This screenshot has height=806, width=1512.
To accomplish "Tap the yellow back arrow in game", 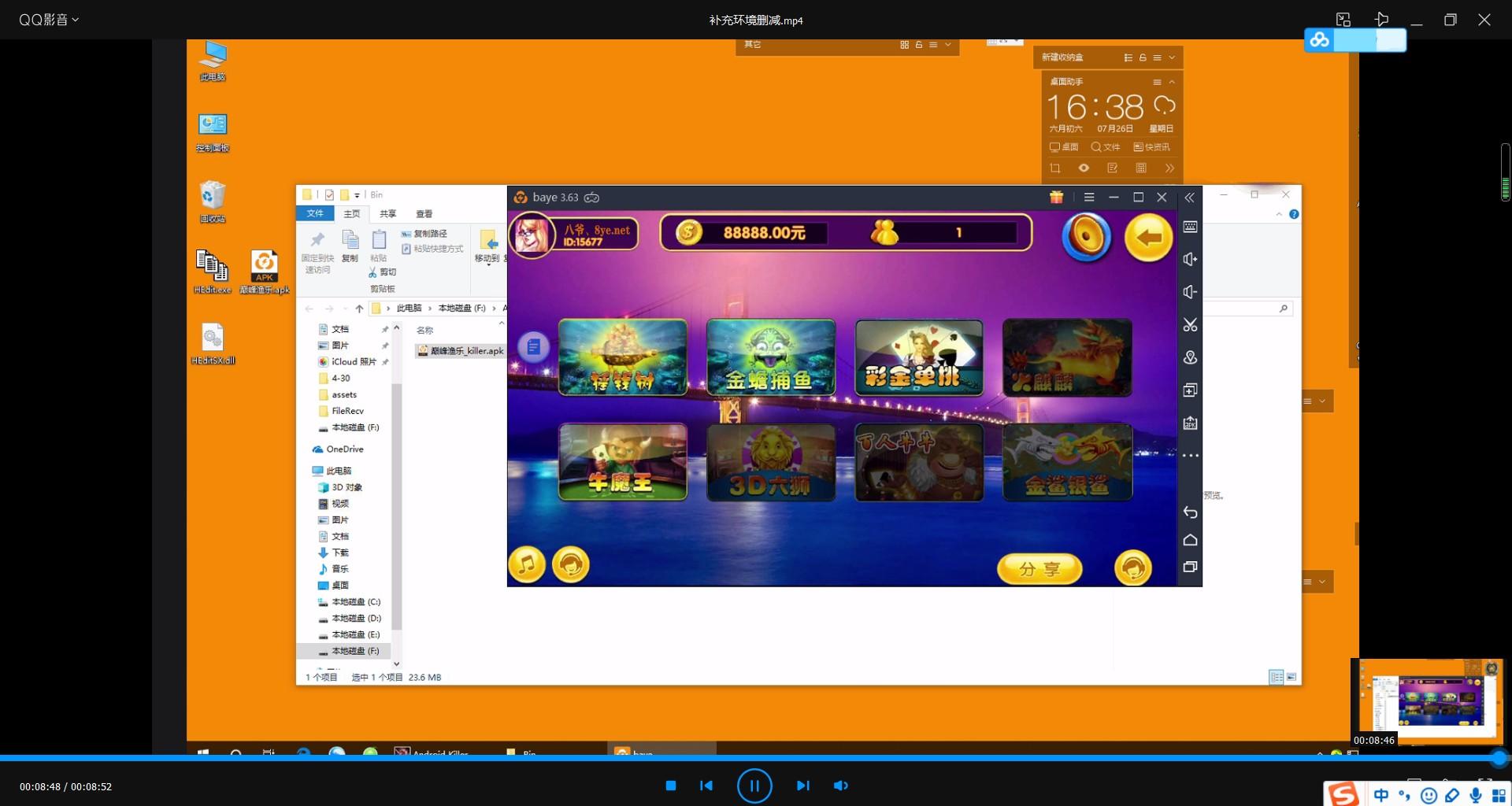I will pos(1149,236).
